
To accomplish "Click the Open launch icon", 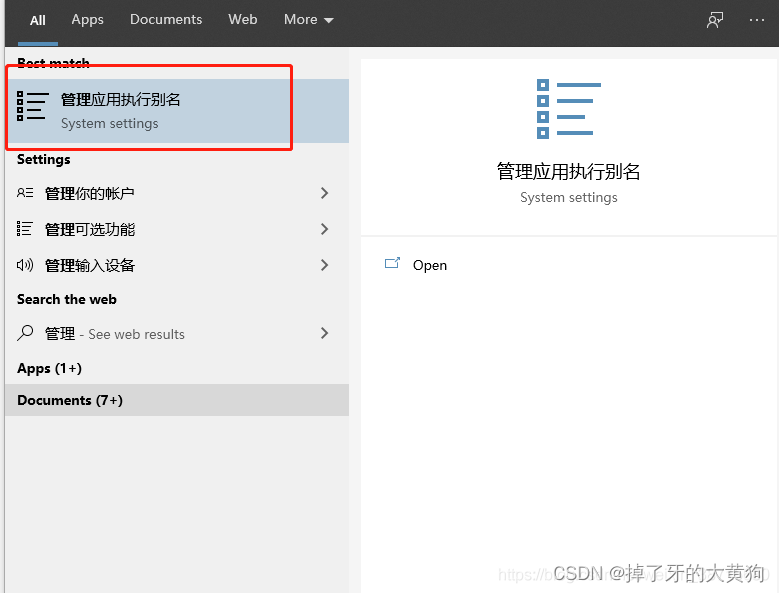I will click(392, 263).
